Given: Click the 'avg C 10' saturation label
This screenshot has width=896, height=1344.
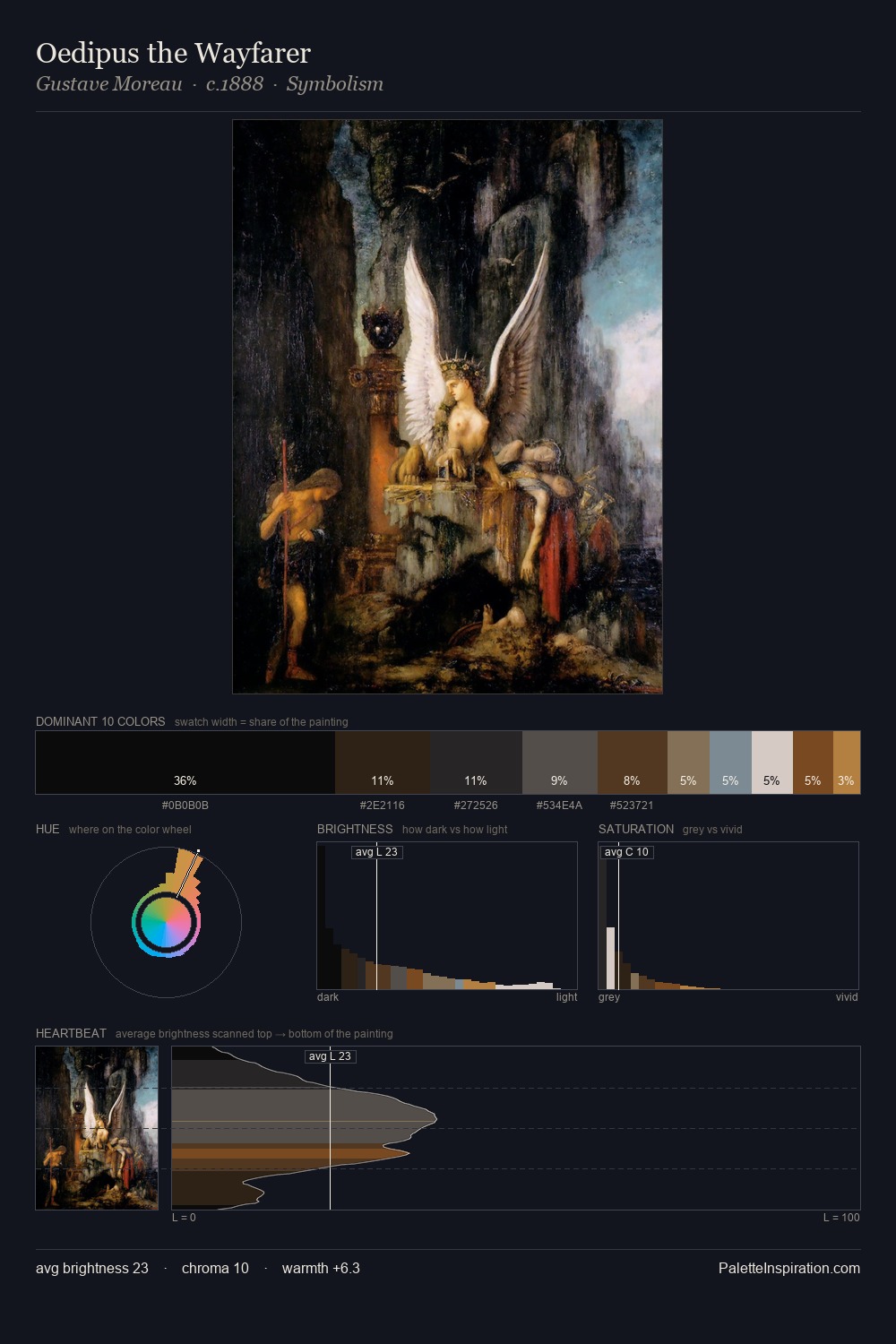Looking at the screenshot, I should [x=626, y=852].
